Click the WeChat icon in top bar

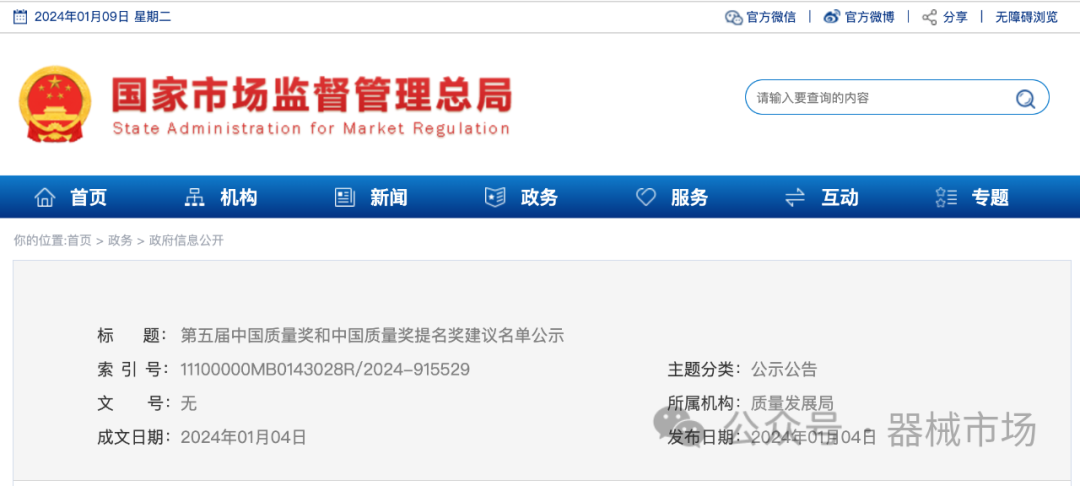tap(733, 17)
